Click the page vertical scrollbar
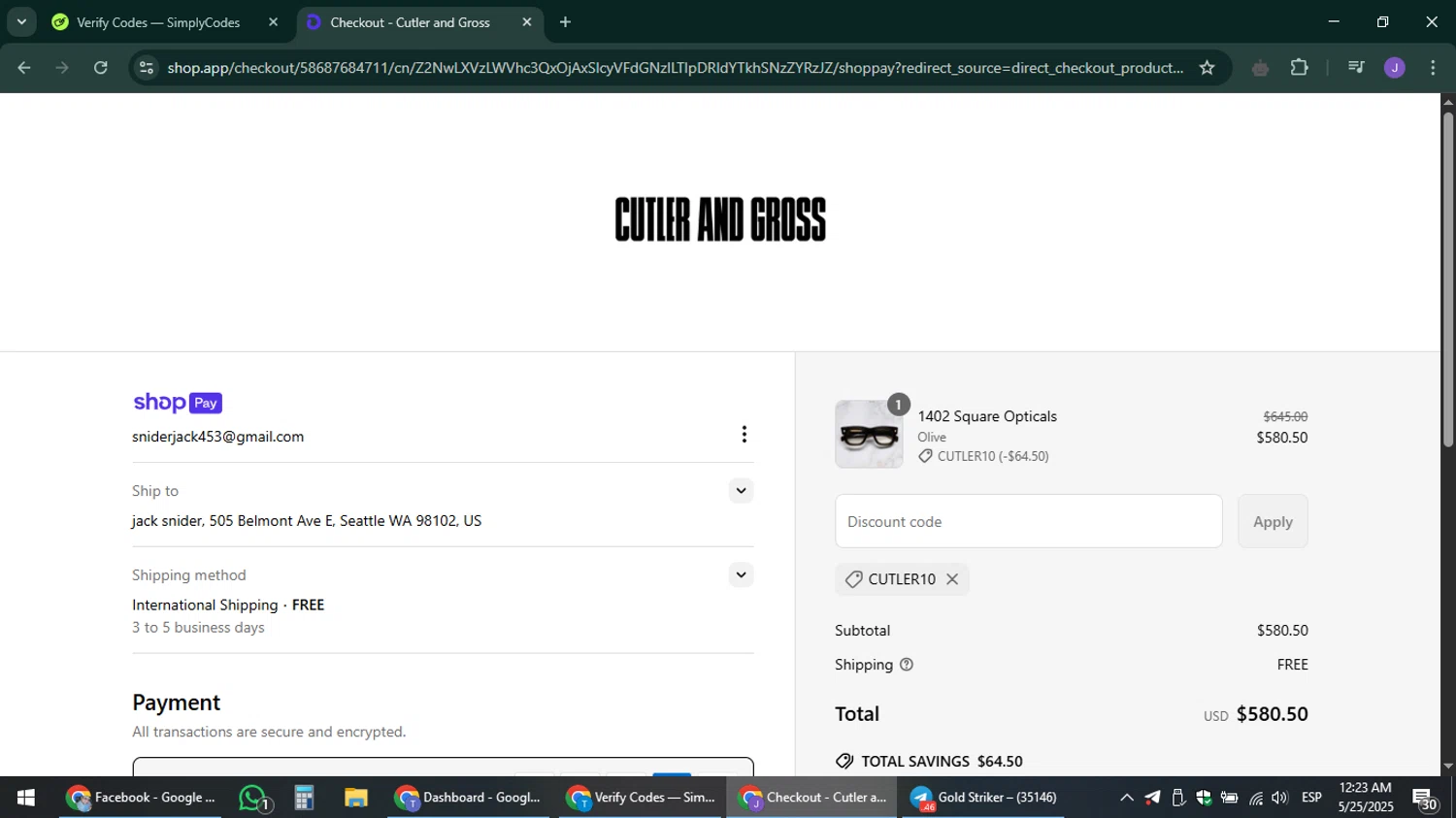 point(1448,278)
